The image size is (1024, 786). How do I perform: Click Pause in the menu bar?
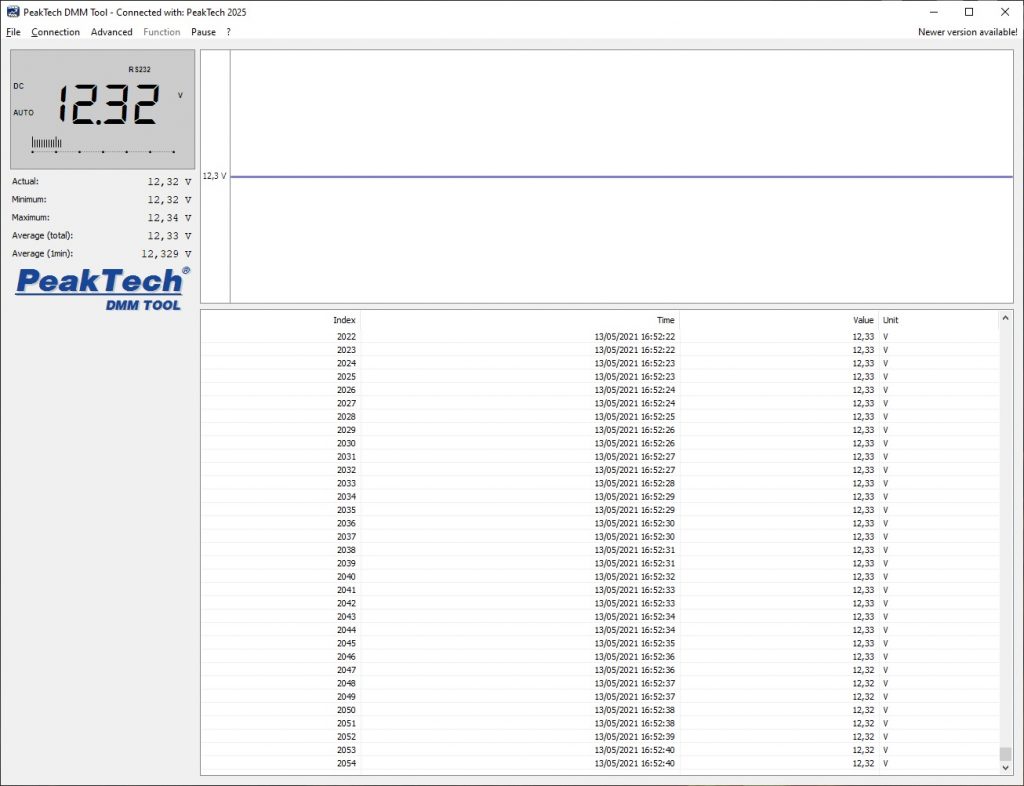203,32
